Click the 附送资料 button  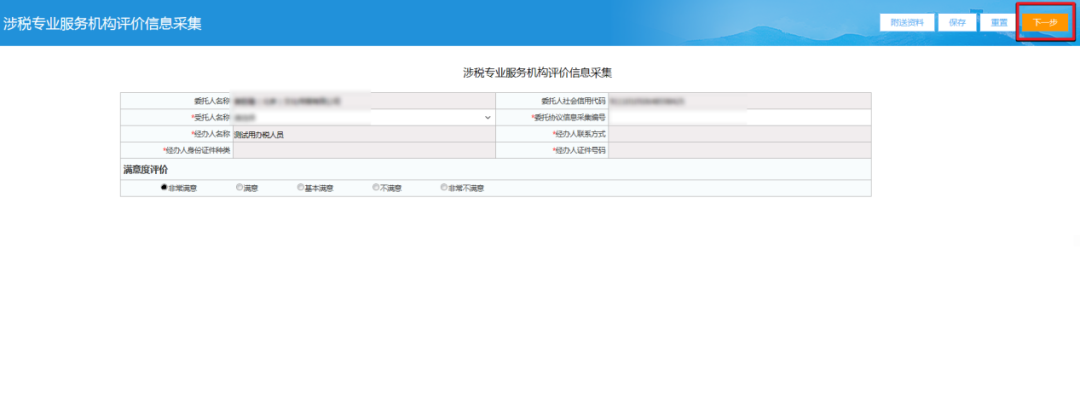906,22
